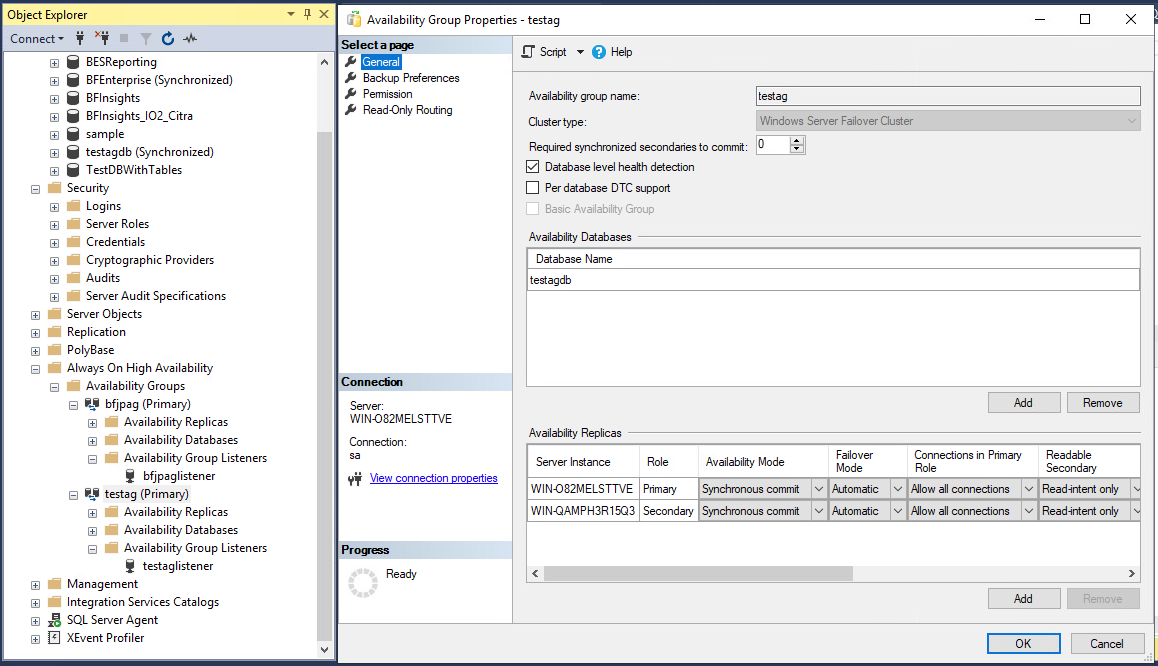Open the Read-Only Routing page
This screenshot has height=666, width=1158.
pyautogui.click(x=407, y=110)
